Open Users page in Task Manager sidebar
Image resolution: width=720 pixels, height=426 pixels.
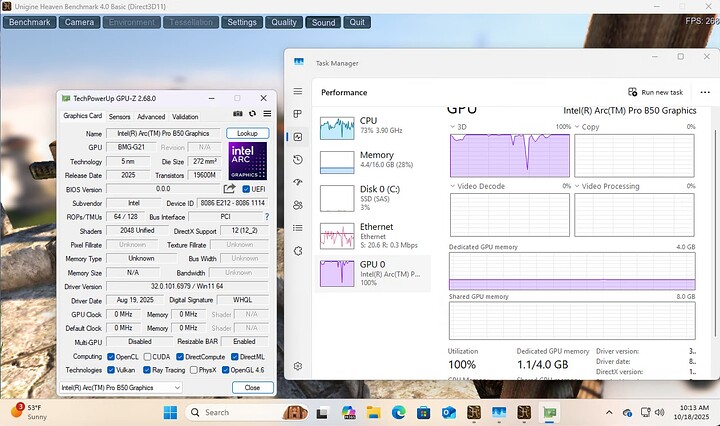click(298, 205)
